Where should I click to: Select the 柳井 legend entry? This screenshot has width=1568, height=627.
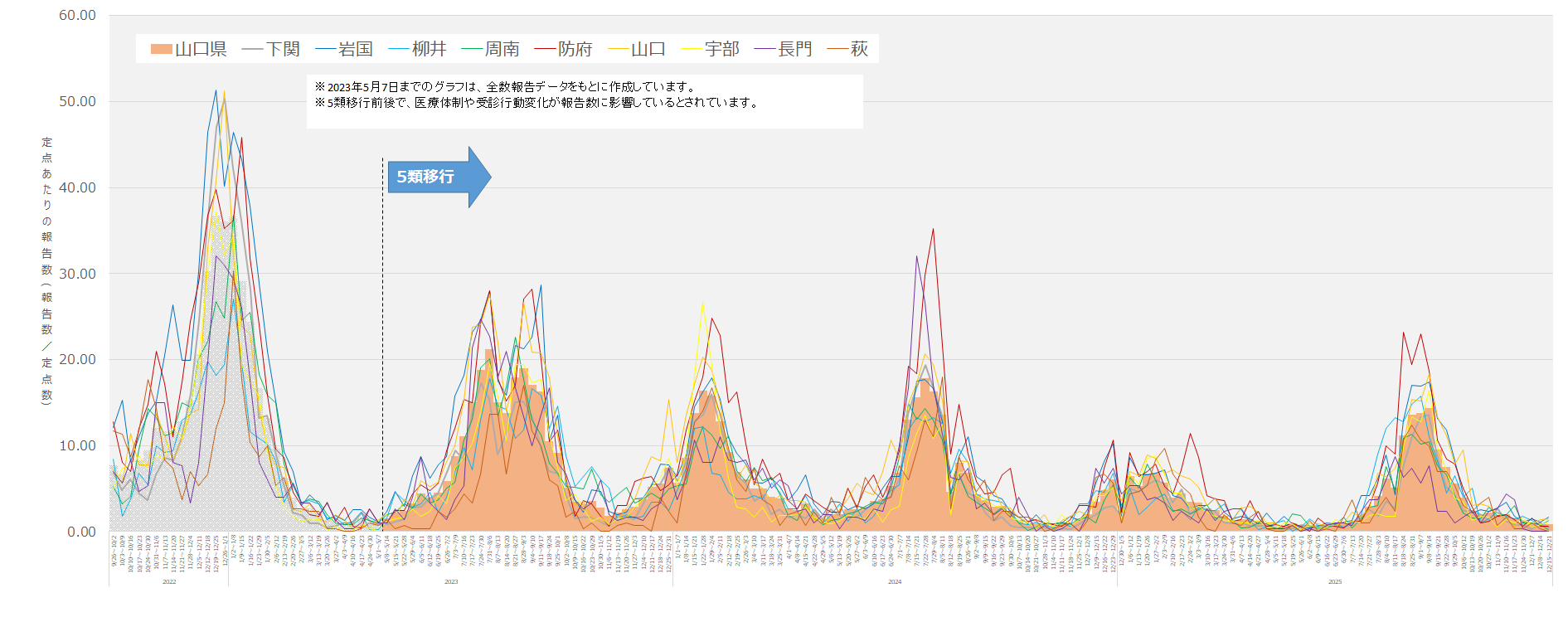pyautogui.click(x=418, y=50)
